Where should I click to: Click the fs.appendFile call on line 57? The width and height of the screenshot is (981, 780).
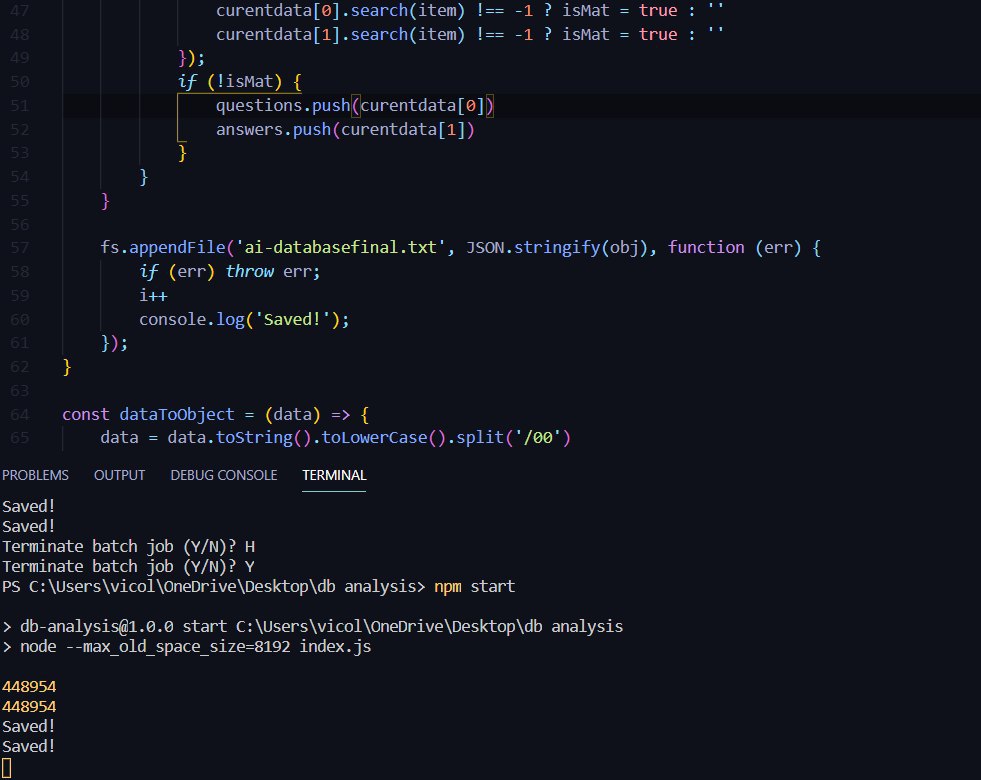(163, 248)
